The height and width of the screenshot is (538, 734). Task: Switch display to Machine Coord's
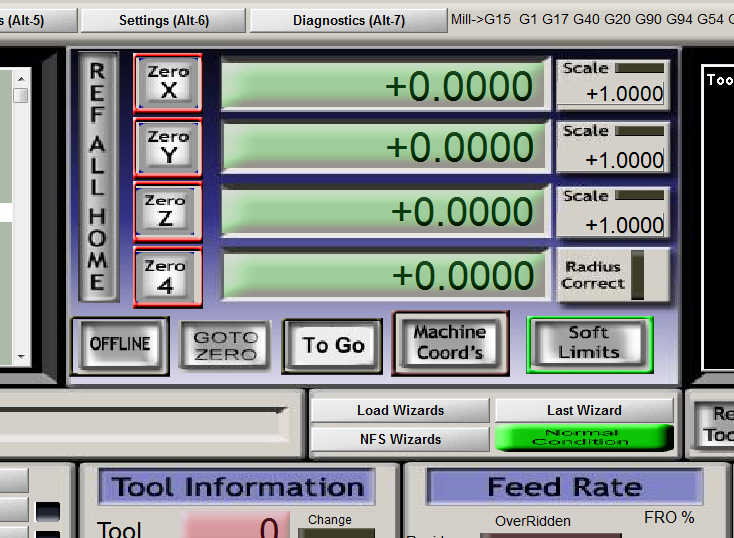coord(450,343)
